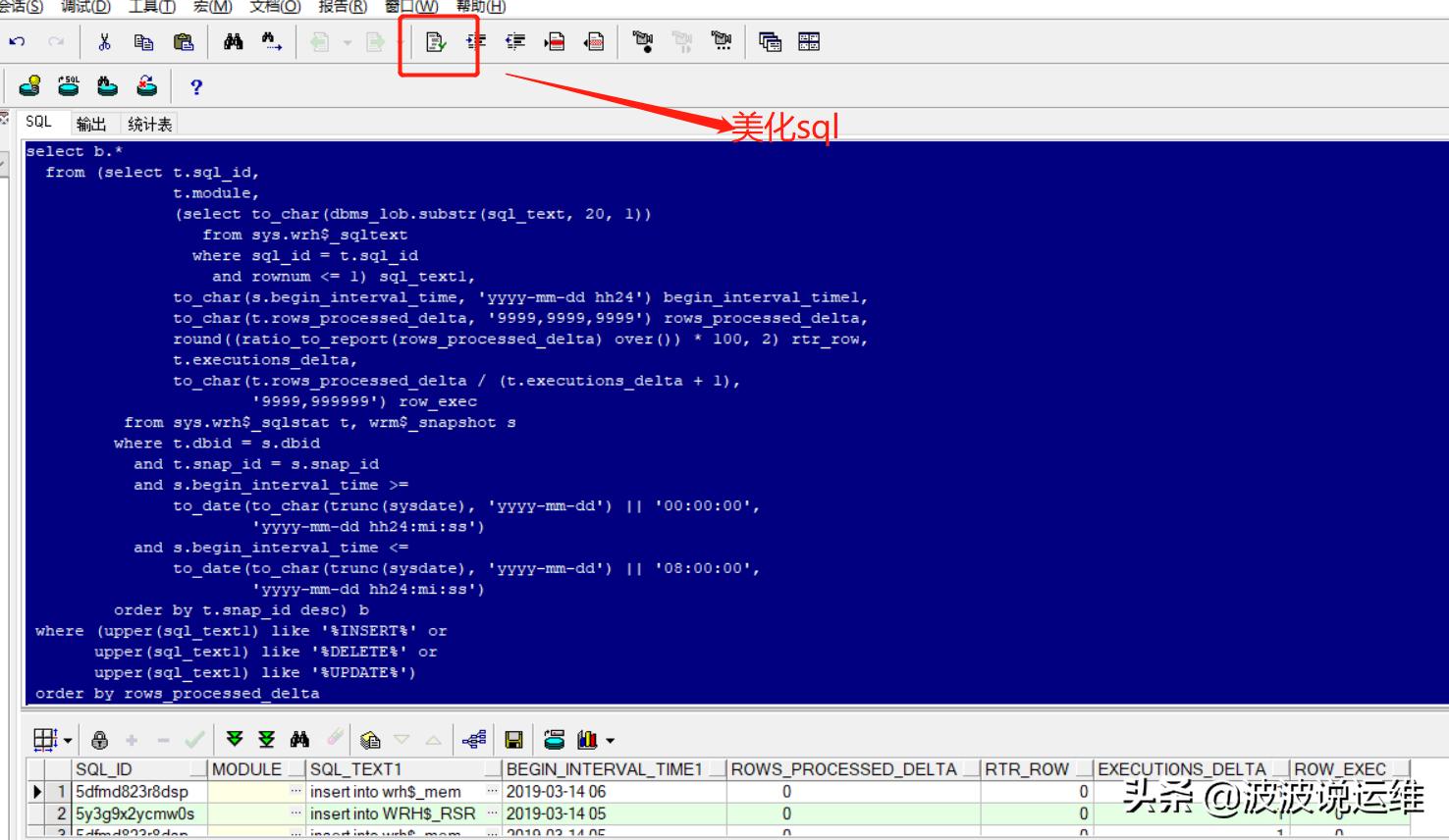
Task: Click the Unindent icon in the toolbar
Action: pos(514,41)
